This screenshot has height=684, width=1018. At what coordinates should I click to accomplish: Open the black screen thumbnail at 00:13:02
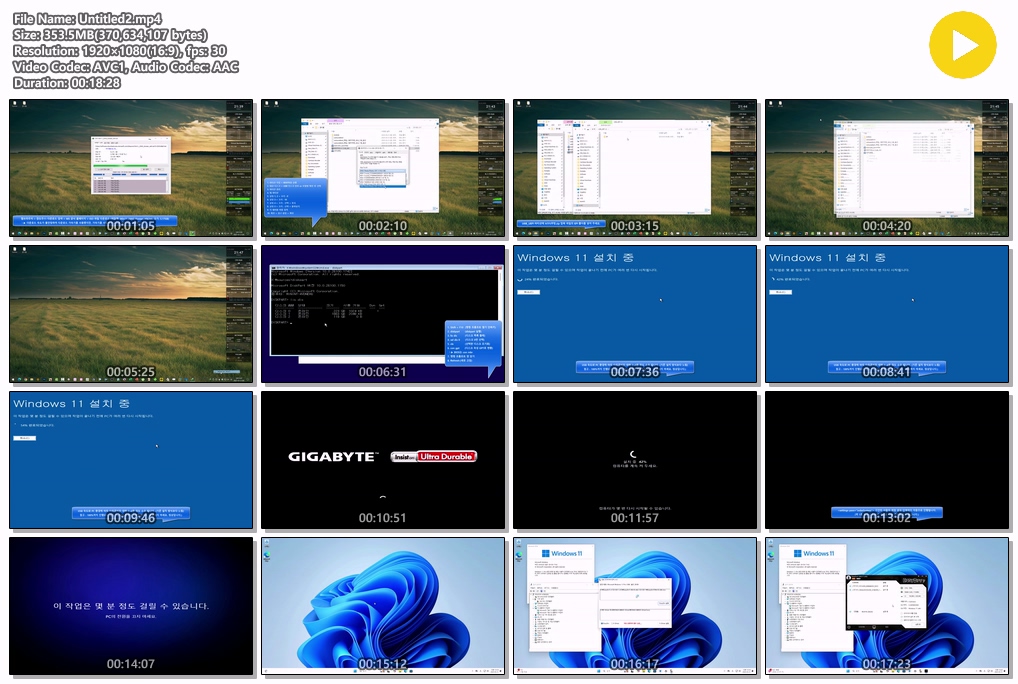point(887,460)
